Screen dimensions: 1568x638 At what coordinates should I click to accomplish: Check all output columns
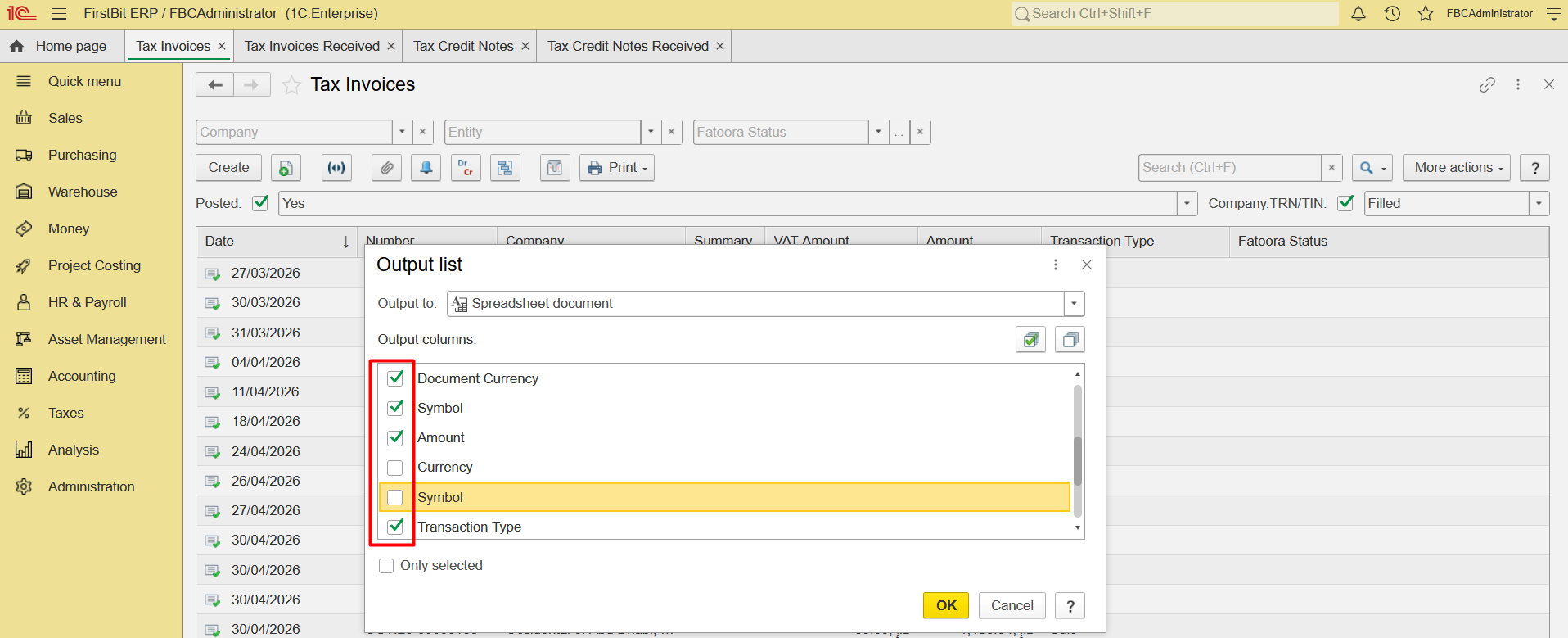[x=1030, y=340]
